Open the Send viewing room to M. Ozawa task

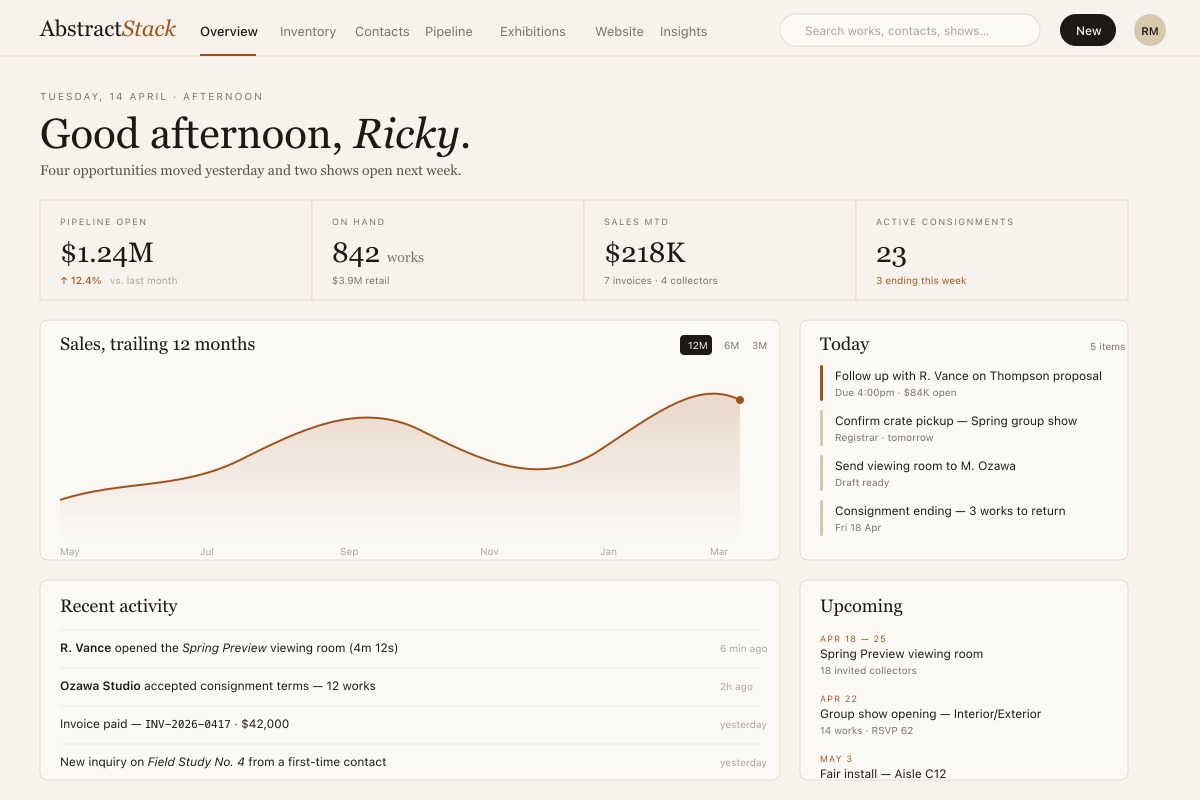click(x=964, y=473)
